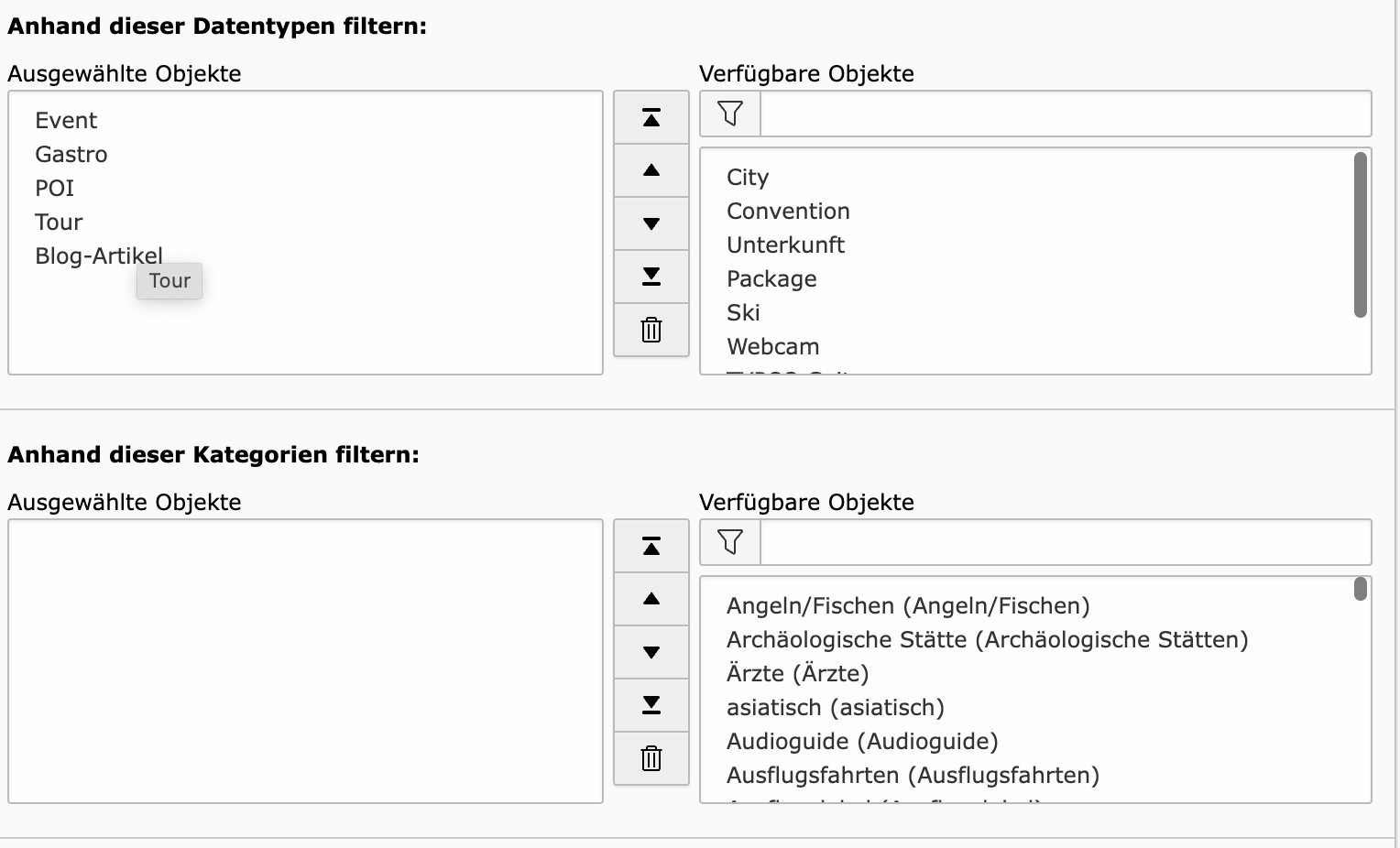Click move-to-top icon in Kategorien section
Viewport: 1400px width, 848px height.
tap(651, 547)
